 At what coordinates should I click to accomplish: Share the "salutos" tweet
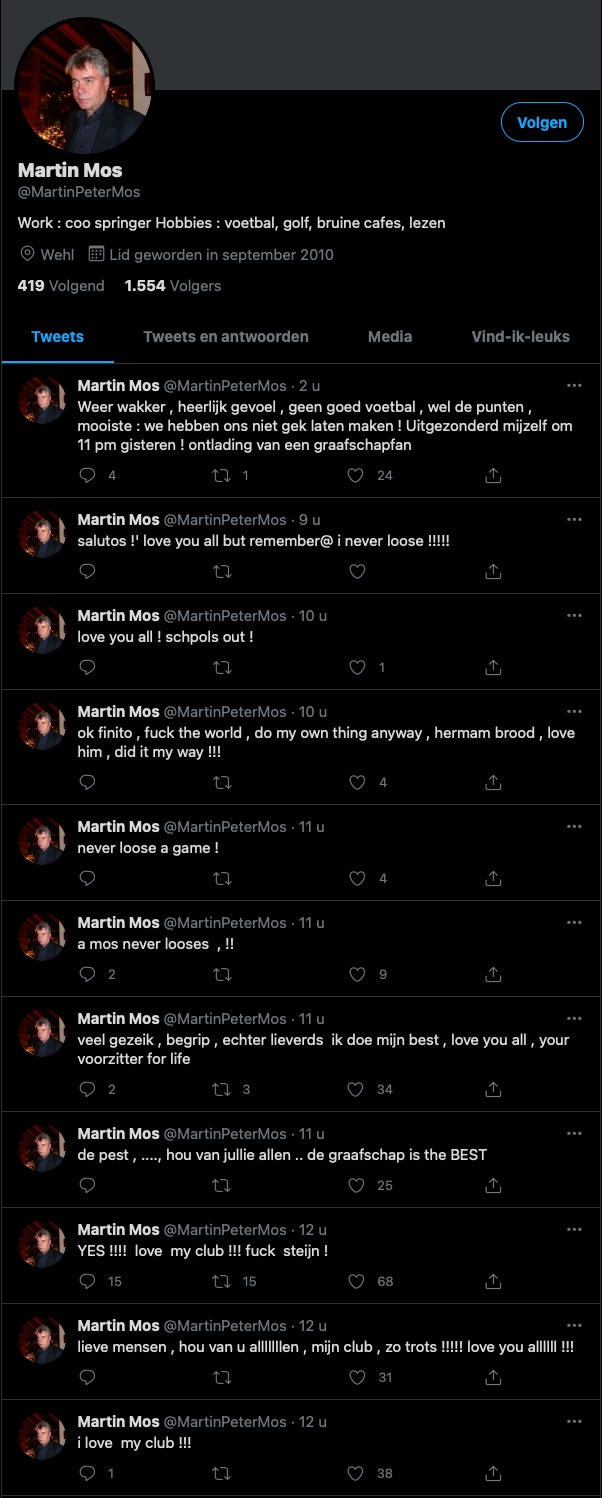pos(492,572)
